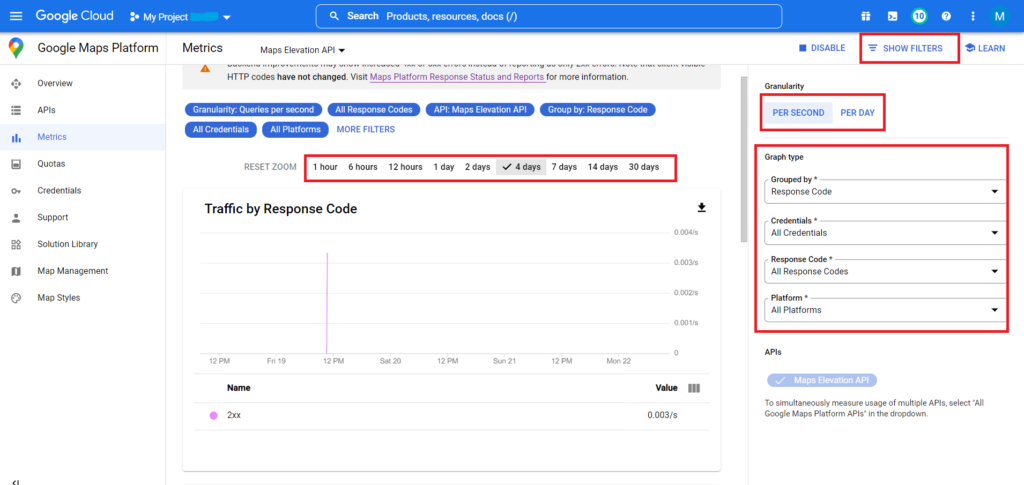Open the hamburger navigation menu
The width and height of the screenshot is (1024, 485).
16,16
